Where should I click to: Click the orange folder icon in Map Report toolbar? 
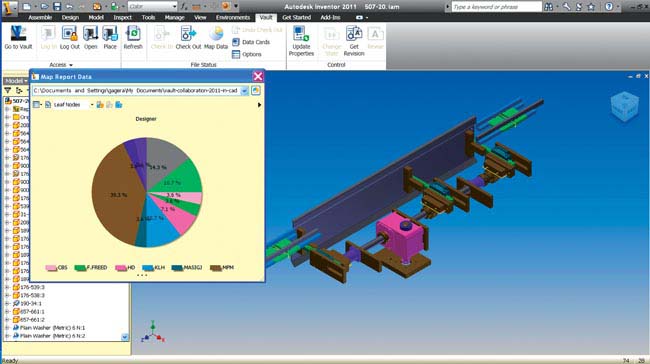click(x=100, y=105)
